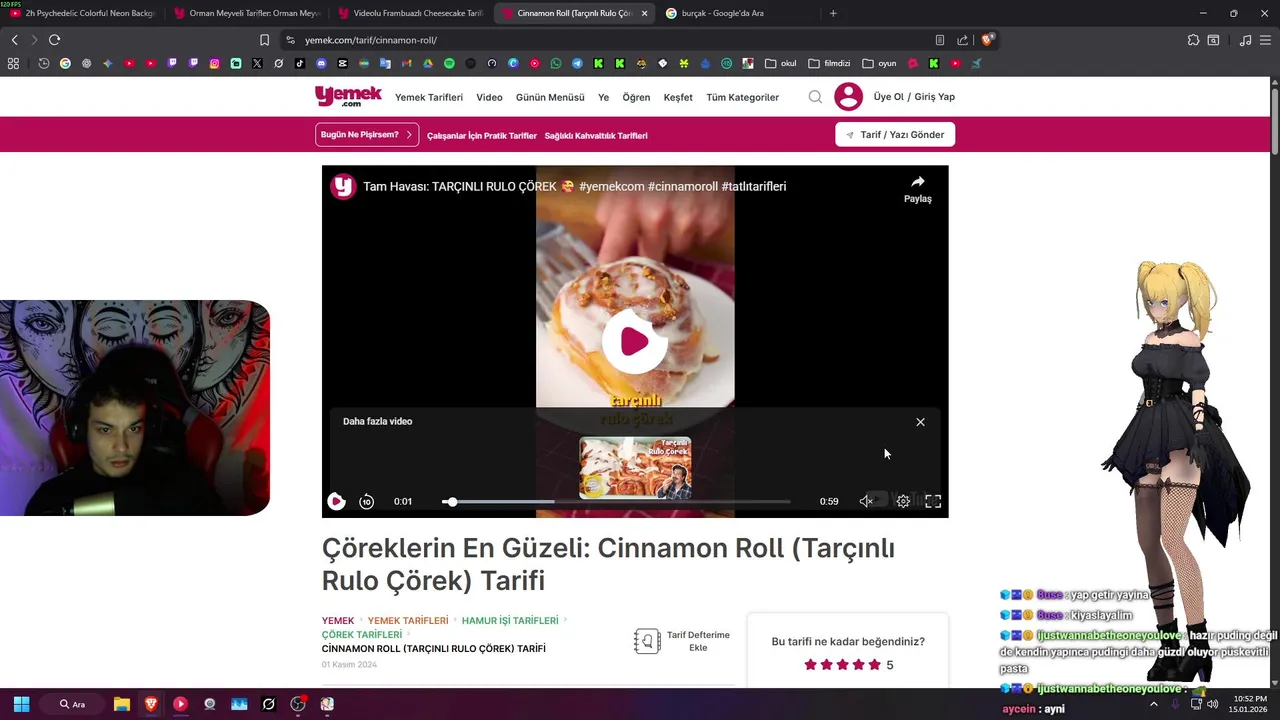
Task: Open the browser media music note control
Action: pos(1245,40)
